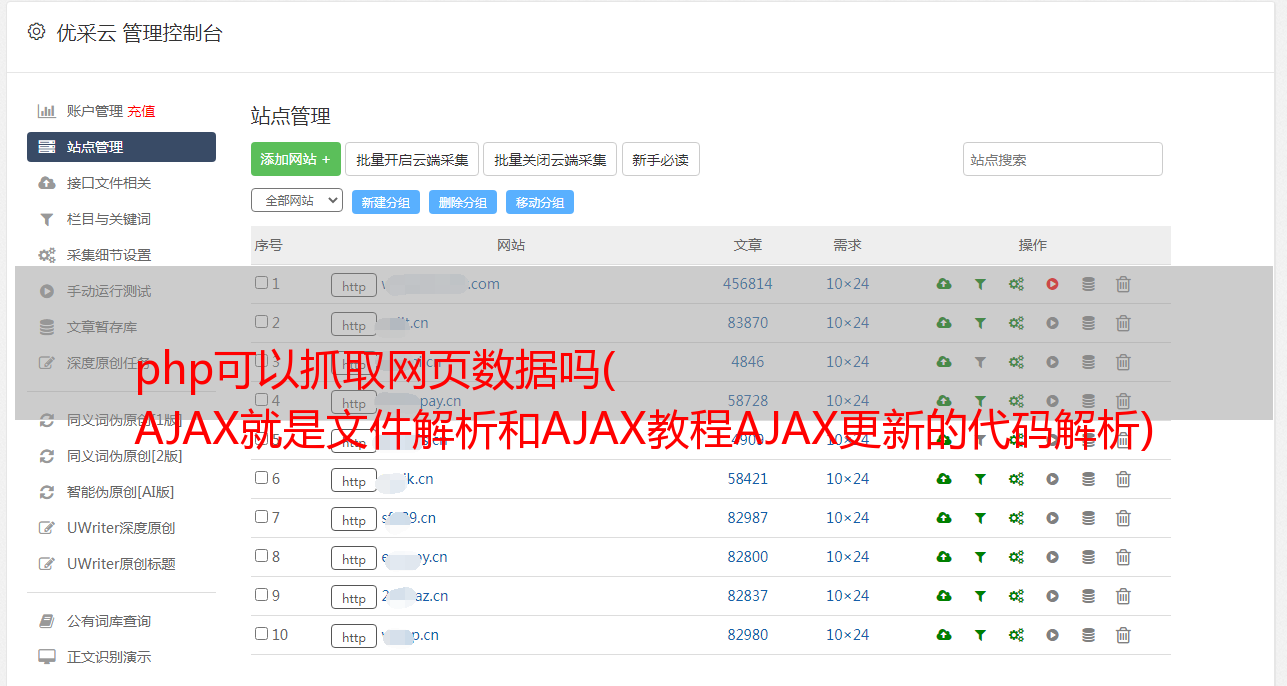Click the gear icon beside 优采云 title

coord(37,32)
